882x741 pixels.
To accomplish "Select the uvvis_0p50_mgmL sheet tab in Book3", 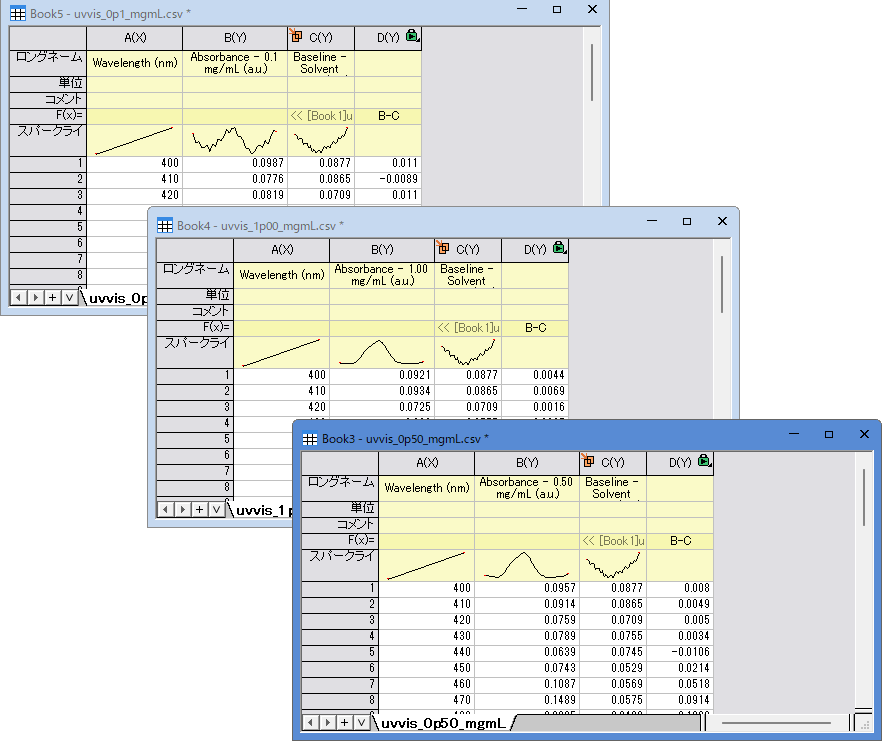I will point(443,724).
